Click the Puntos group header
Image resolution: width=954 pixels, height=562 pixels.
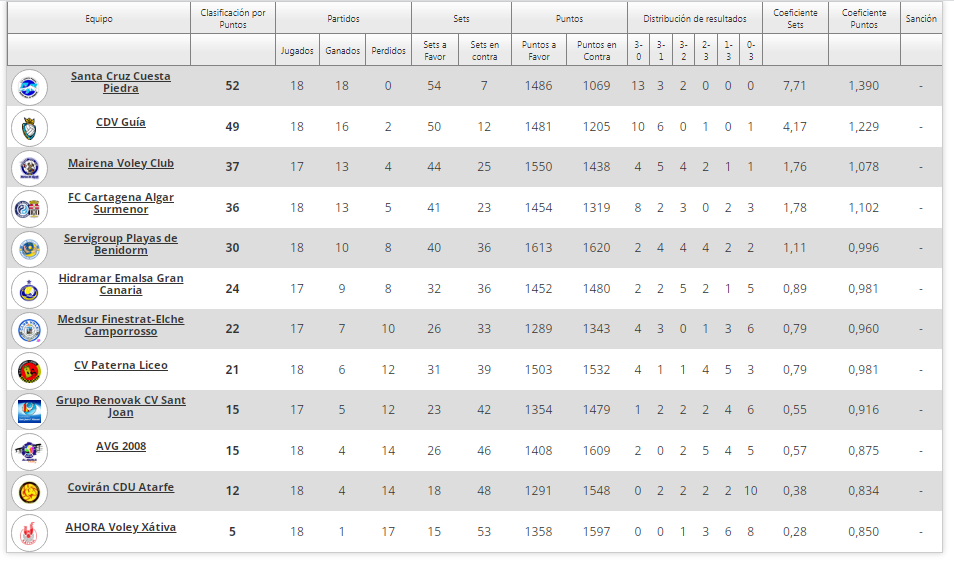pos(569,18)
